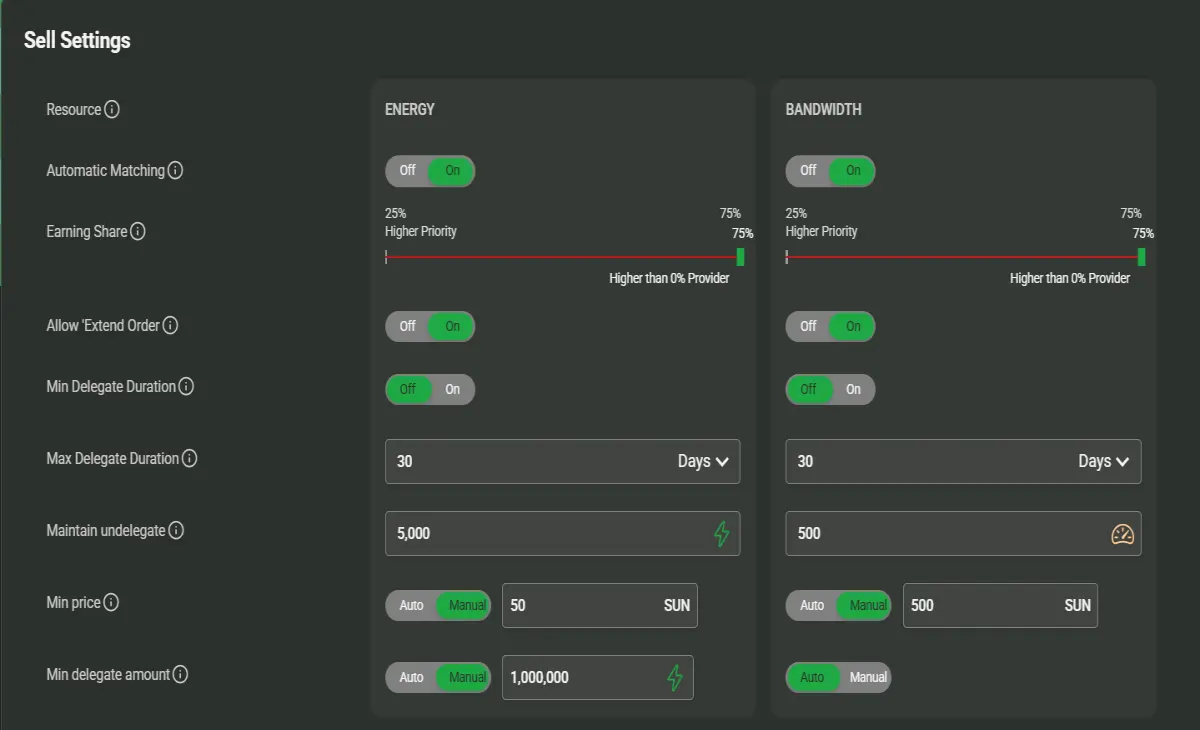This screenshot has width=1200, height=730.
Task: Show info for Automatic Matching setting
Action: [175, 170]
